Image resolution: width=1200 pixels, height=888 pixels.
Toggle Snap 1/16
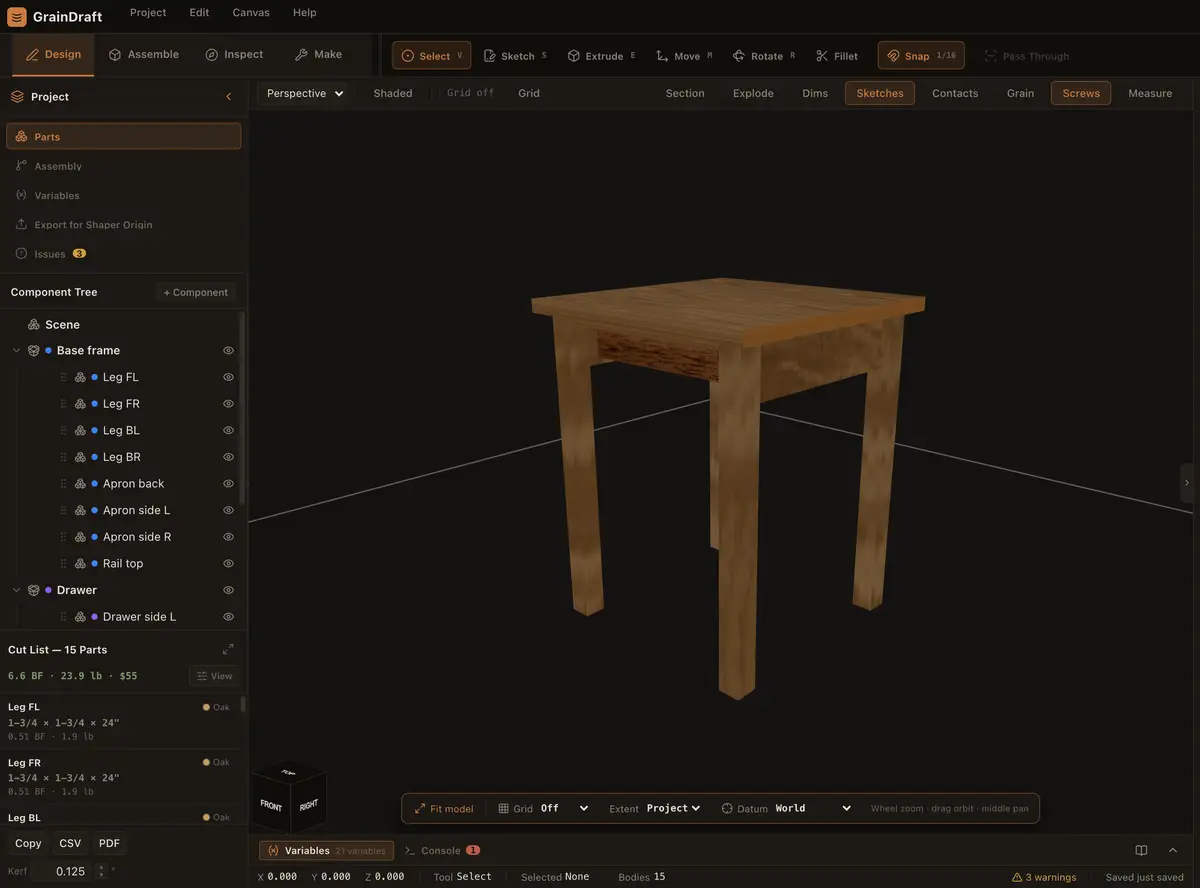pyautogui.click(x=921, y=56)
